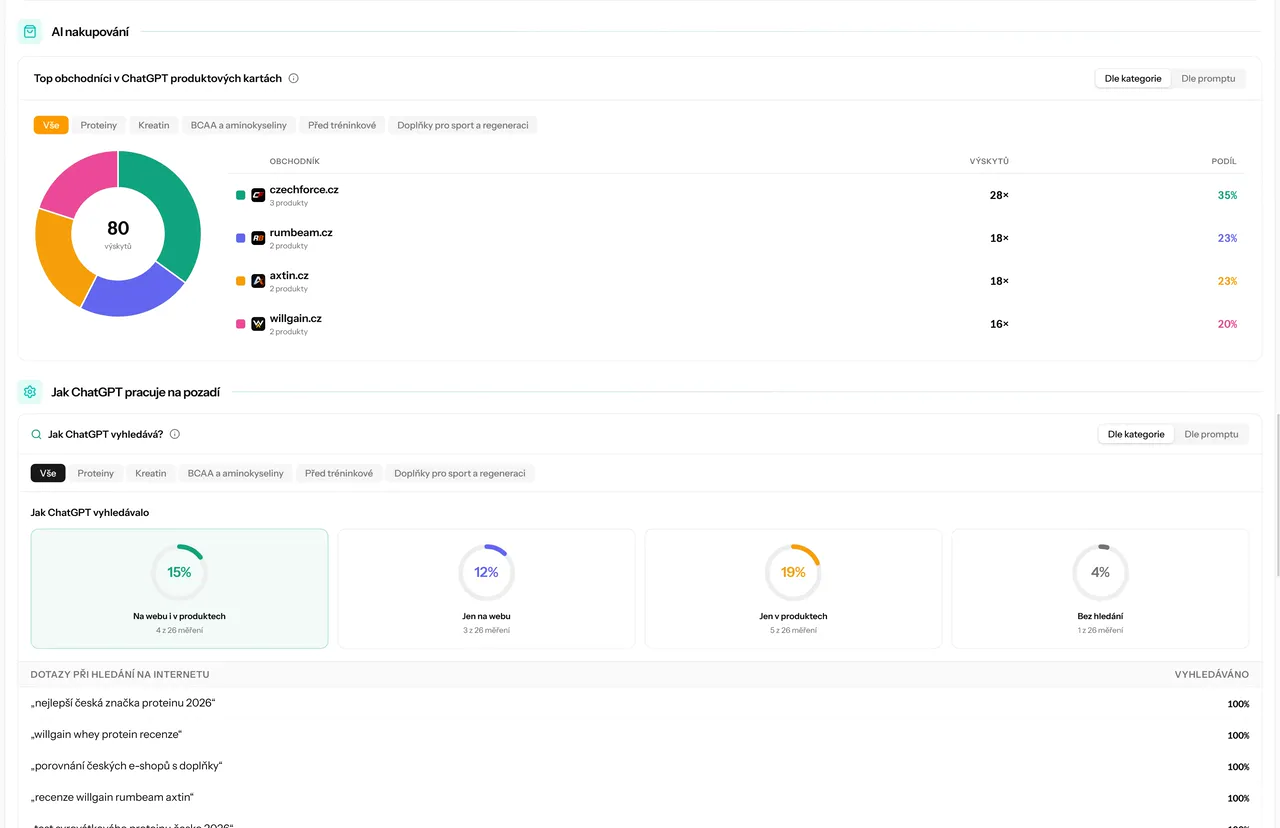The height and width of the screenshot is (828, 1280).
Task: Click the willgain.cz logo icon
Action: pos(258,324)
